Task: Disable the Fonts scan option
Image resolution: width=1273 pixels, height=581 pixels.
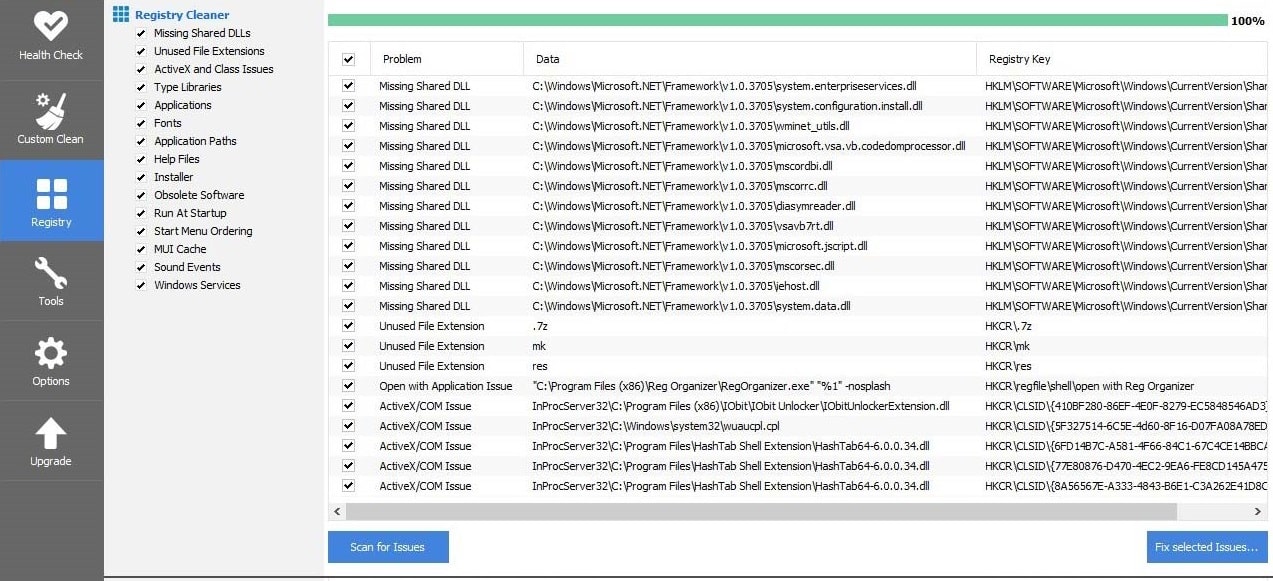Action: tap(143, 123)
